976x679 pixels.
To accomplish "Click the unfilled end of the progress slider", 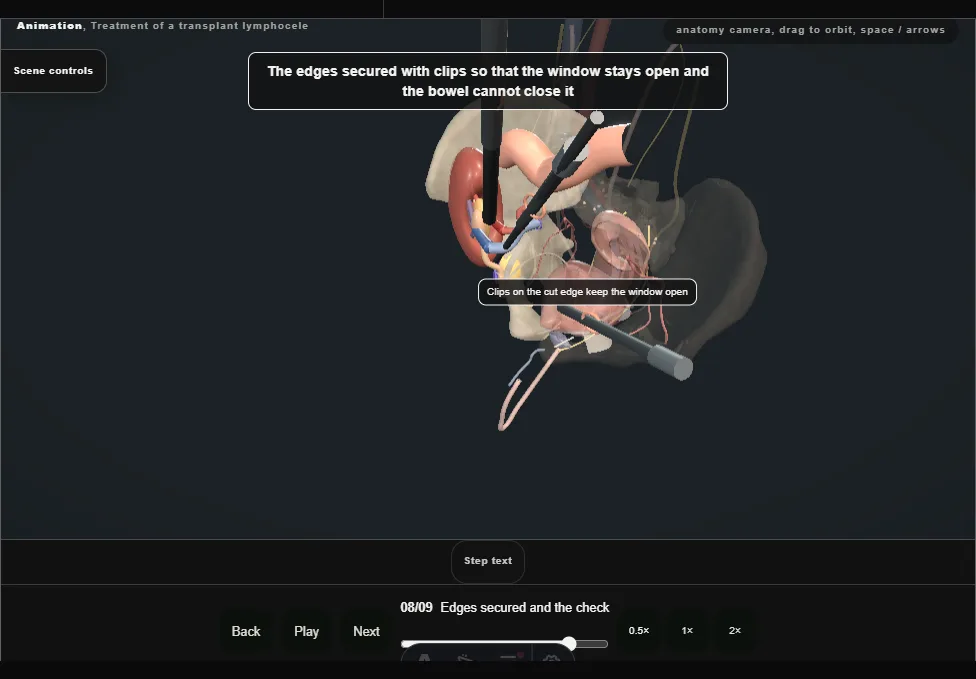I will pyautogui.click(x=592, y=644).
